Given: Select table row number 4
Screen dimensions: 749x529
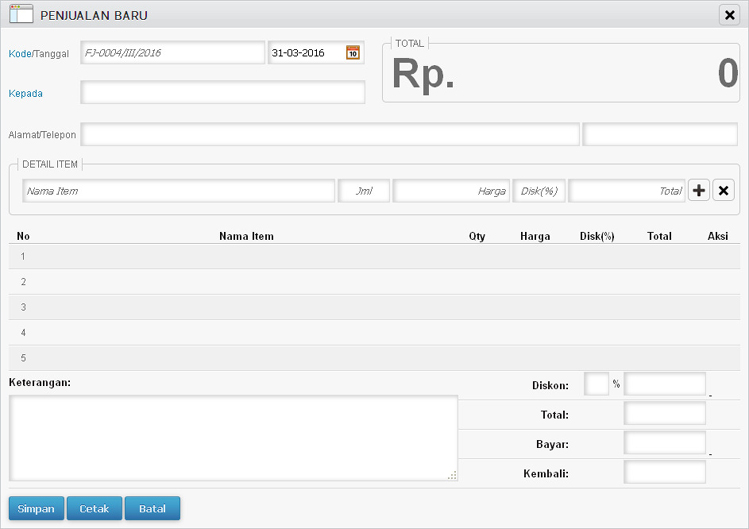Looking at the screenshot, I should 374,332.
